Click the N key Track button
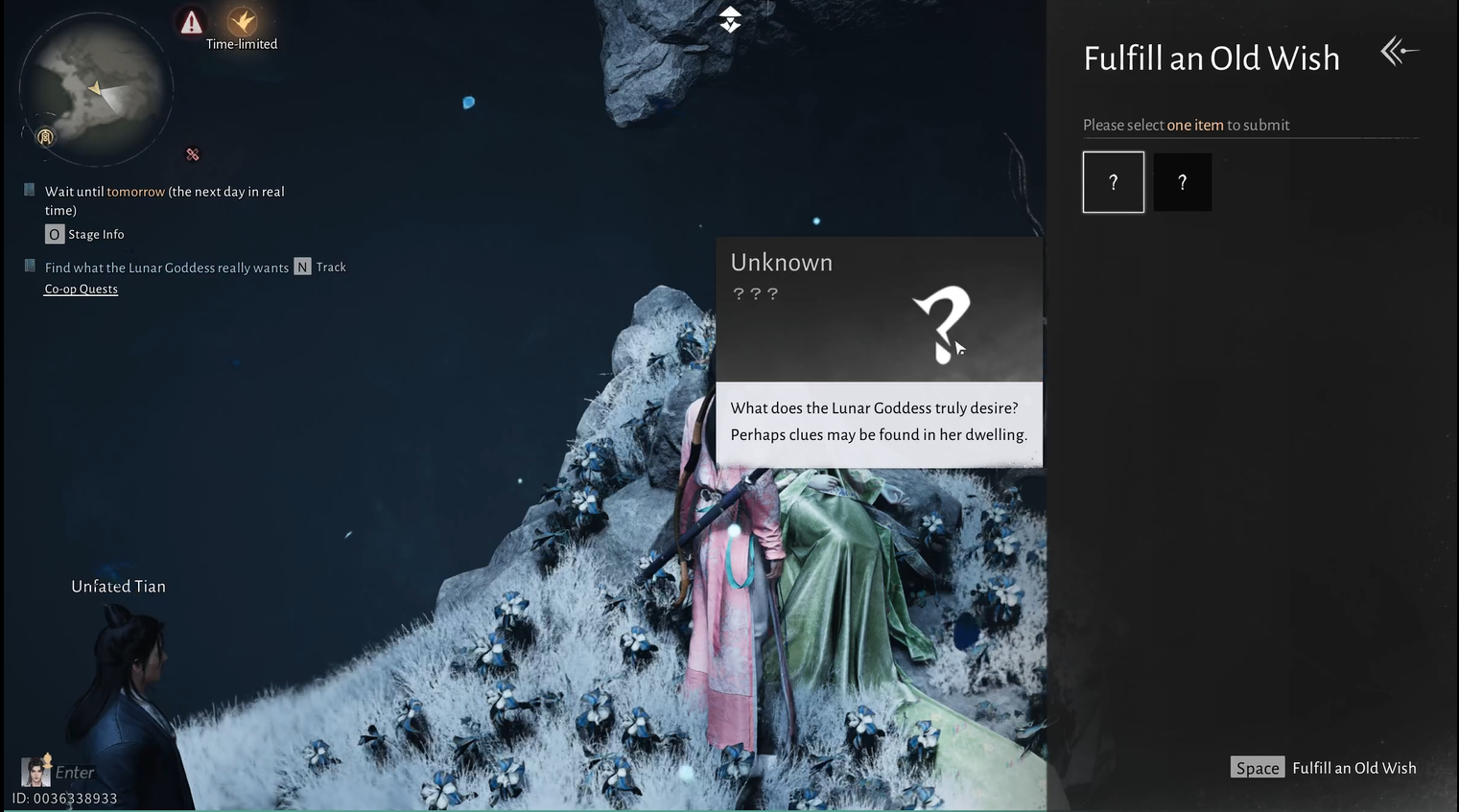This screenshot has height=812, width=1459. point(320,267)
